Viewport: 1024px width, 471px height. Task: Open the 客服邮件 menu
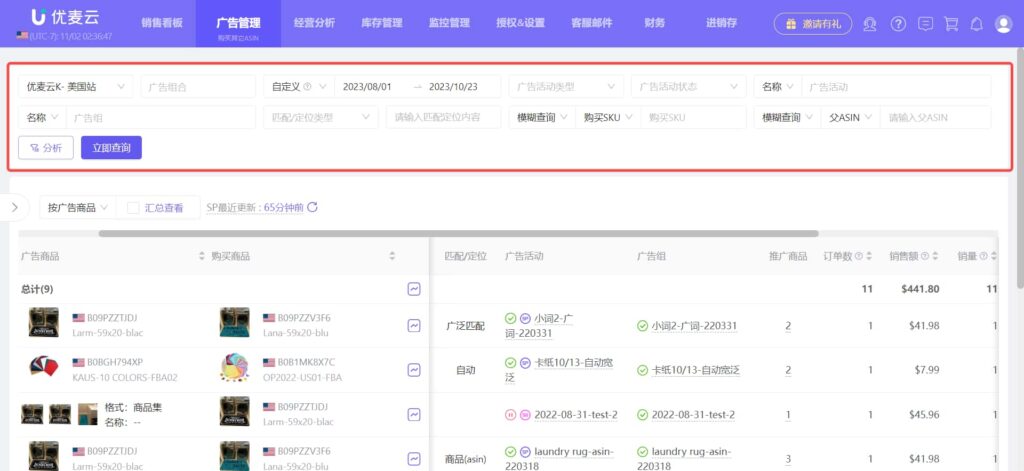592,23
